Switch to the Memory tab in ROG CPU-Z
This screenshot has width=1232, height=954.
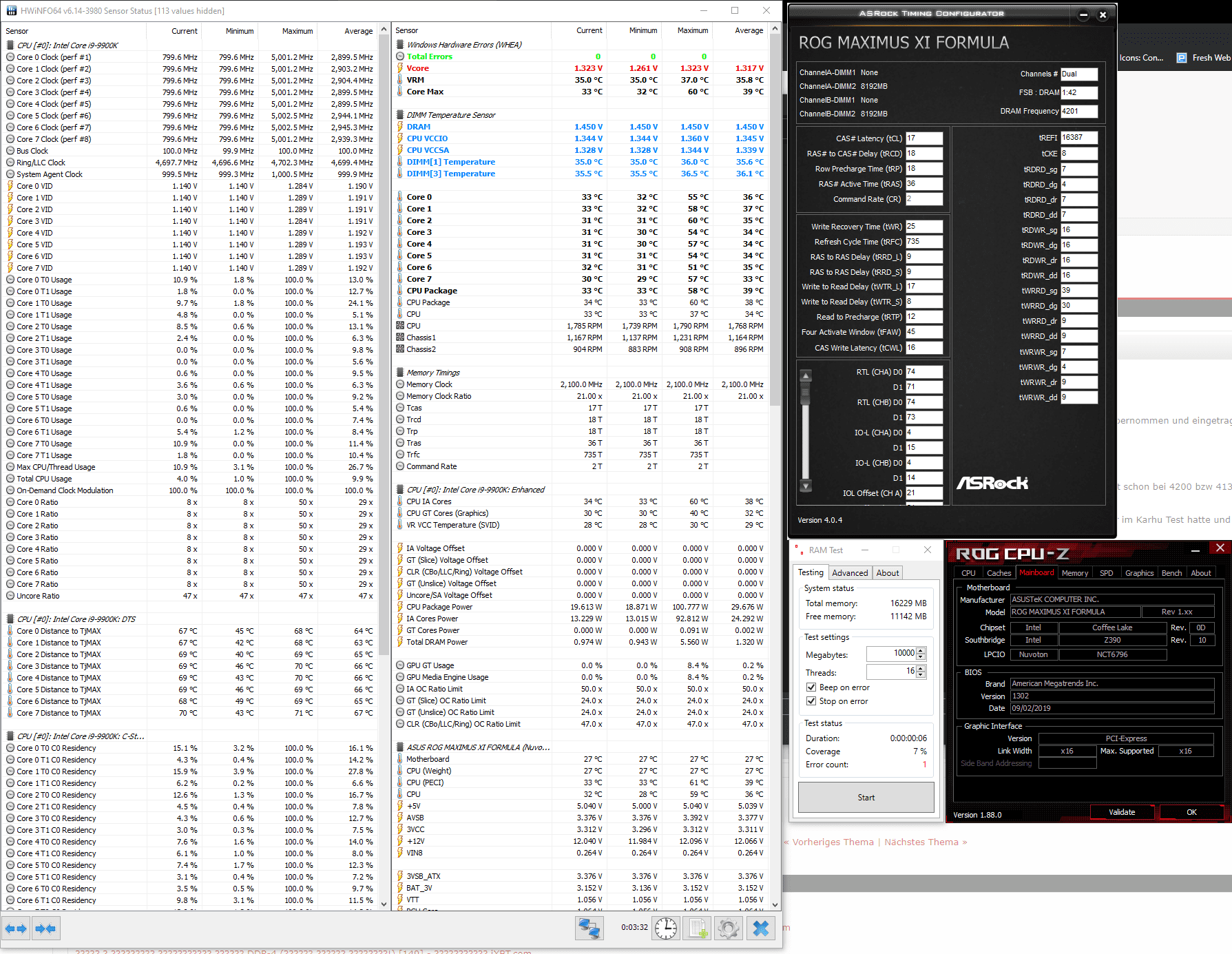pos(1074,573)
